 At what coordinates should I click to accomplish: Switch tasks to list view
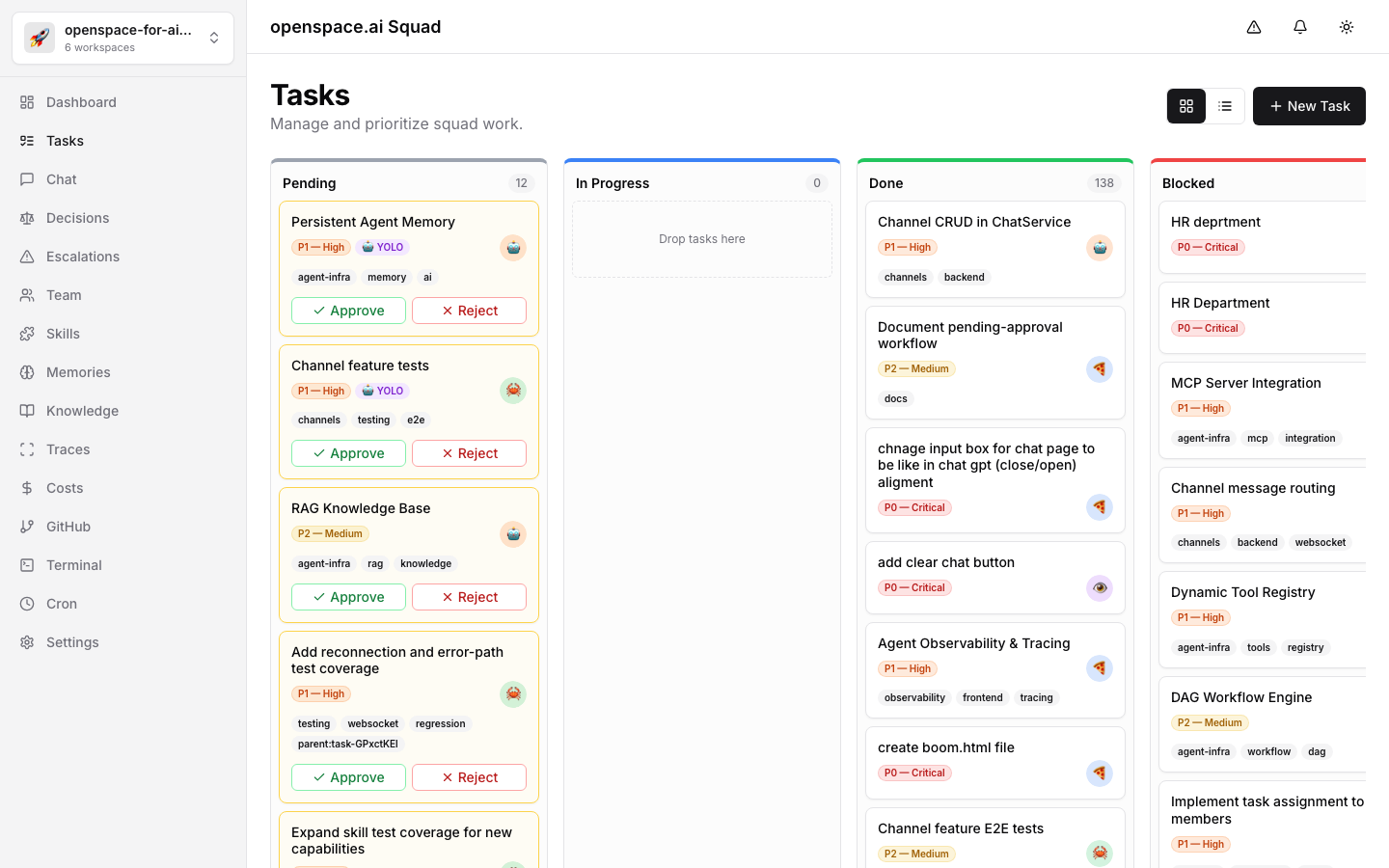[x=1225, y=106]
